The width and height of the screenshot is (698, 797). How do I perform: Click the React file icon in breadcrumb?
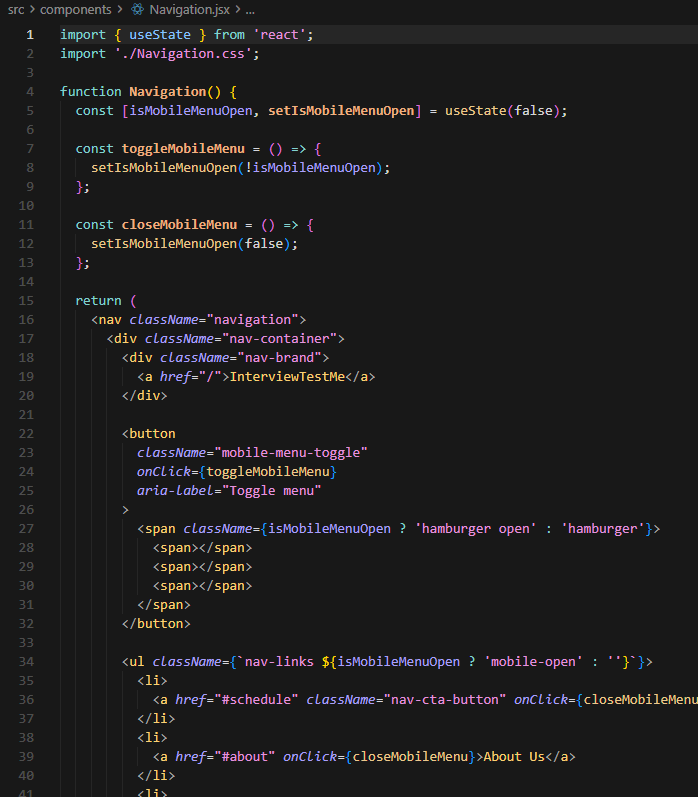pyautogui.click(x=137, y=9)
